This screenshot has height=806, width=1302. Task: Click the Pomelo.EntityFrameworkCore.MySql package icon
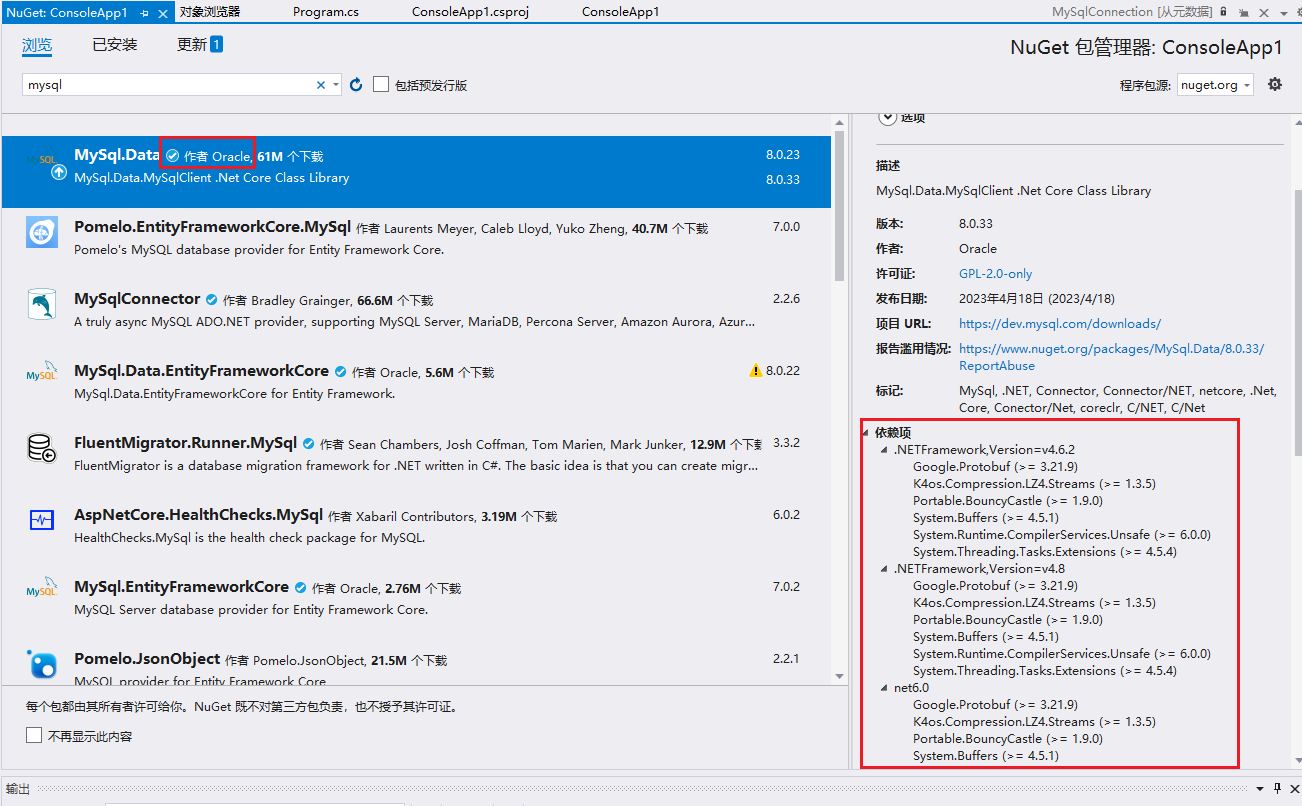click(x=42, y=232)
